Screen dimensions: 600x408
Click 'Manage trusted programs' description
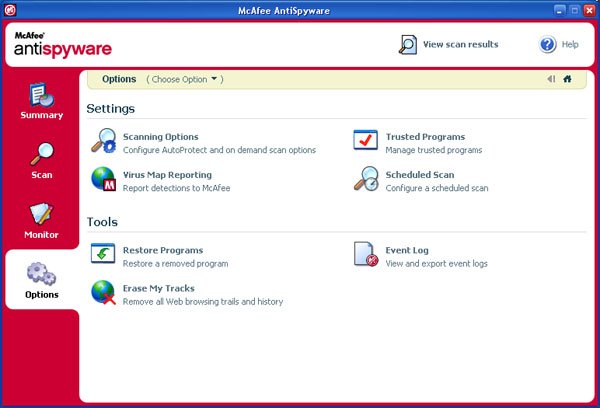pos(434,150)
